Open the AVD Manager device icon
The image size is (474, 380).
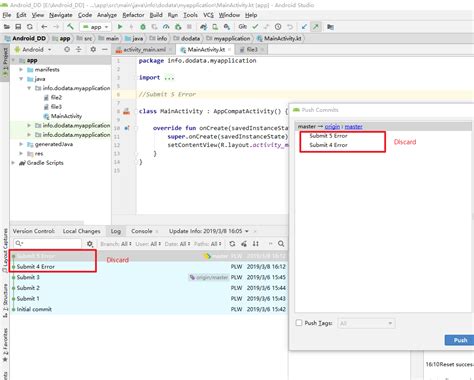[x=215, y=27]
